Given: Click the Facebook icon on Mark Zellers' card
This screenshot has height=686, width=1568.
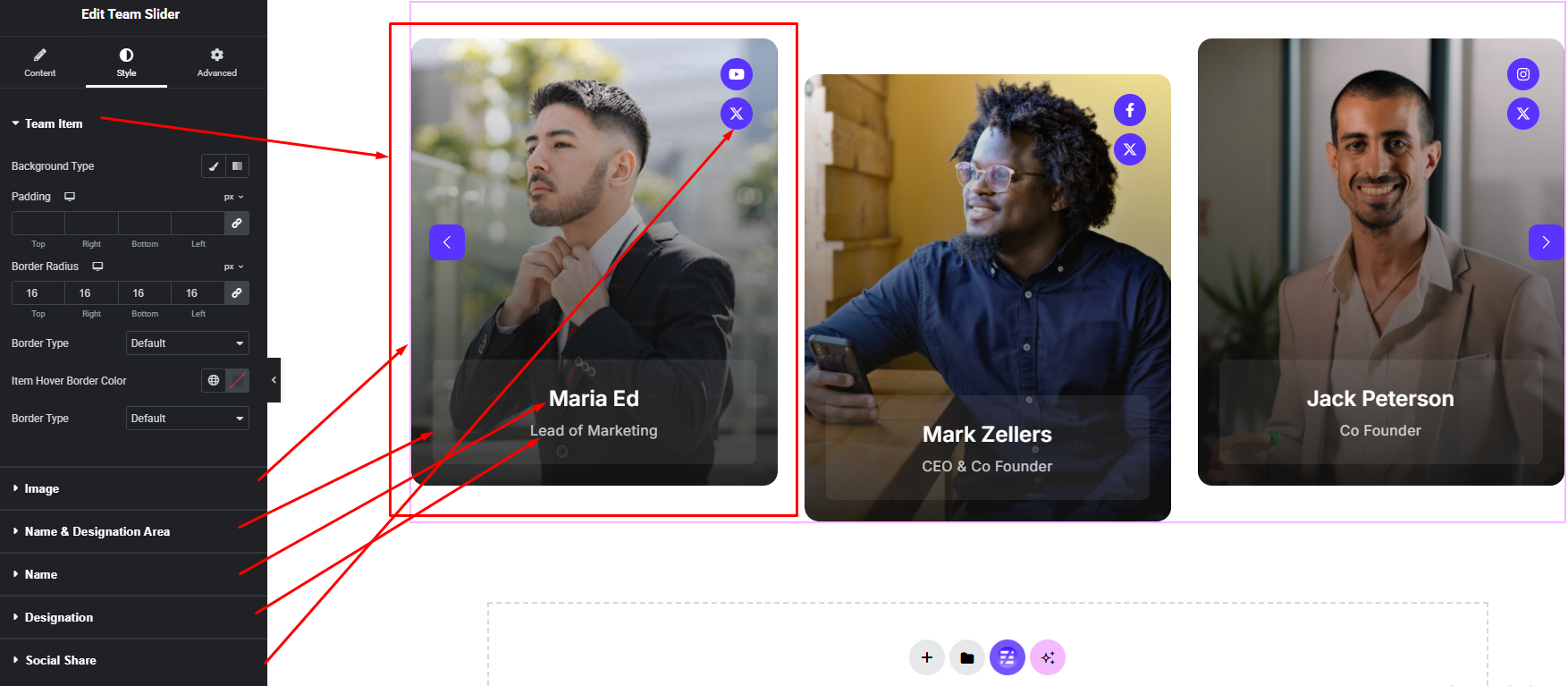Looking at the screenshot, I should point(1129,110).
